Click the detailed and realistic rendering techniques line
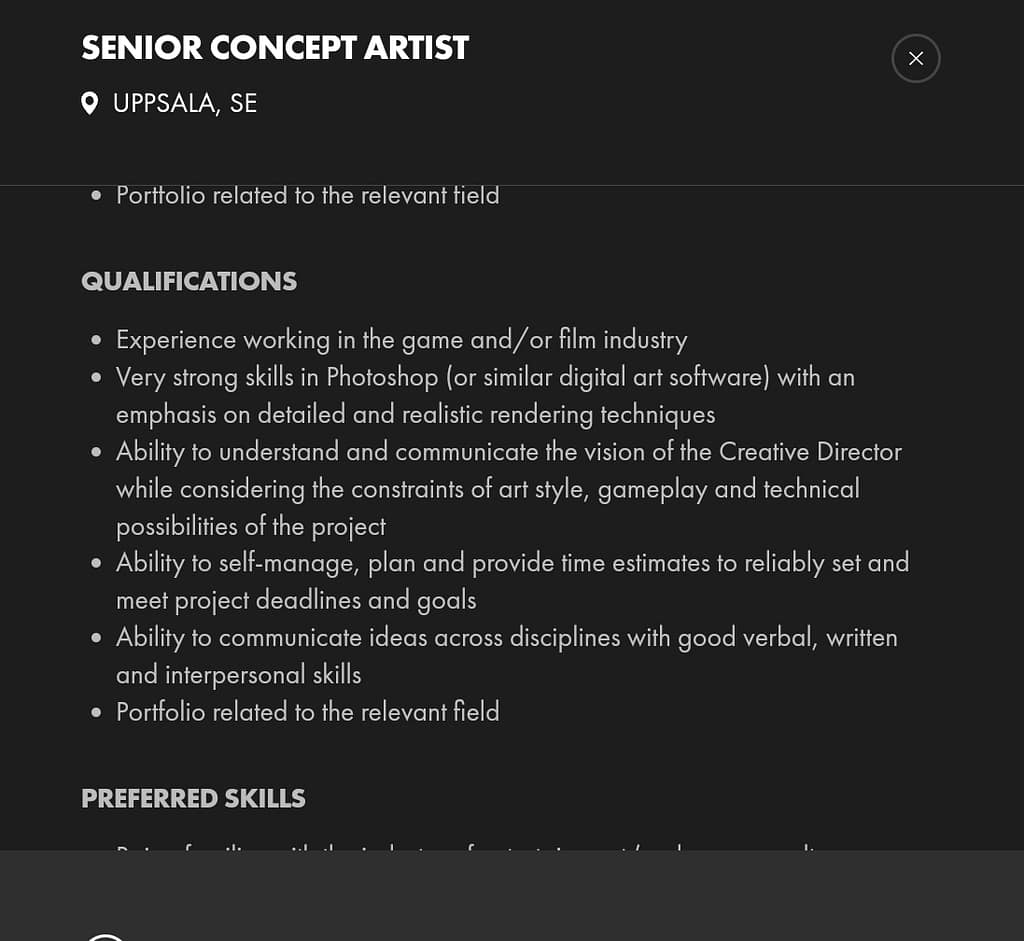 (415, 414)
